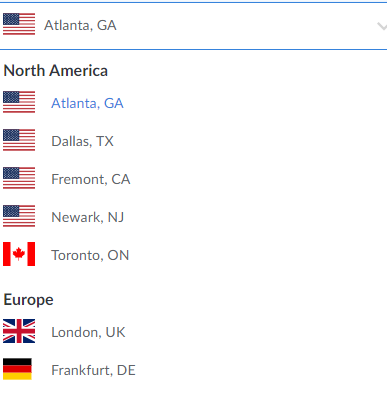Click the German flag icon for Frankfurt
Viewport: 387px width, 404px height.
point(17,369)
